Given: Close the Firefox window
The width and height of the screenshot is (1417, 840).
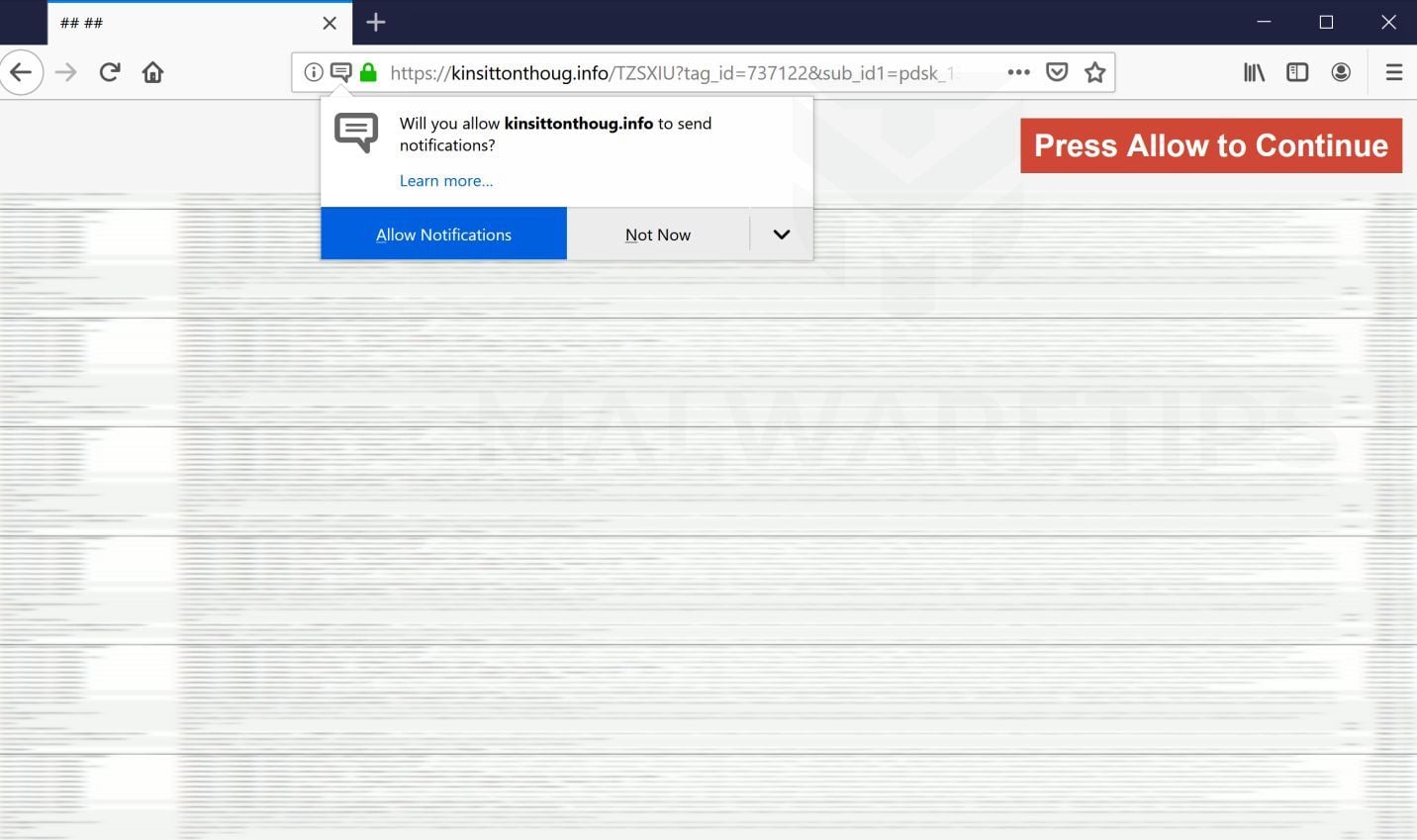Looking at the screenshot, I should point(1388,22).
